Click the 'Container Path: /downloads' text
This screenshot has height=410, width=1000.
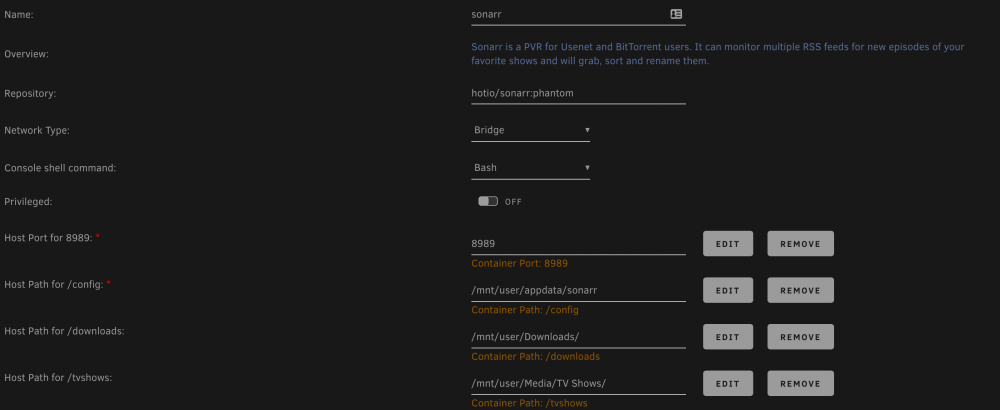coord(535,356)
